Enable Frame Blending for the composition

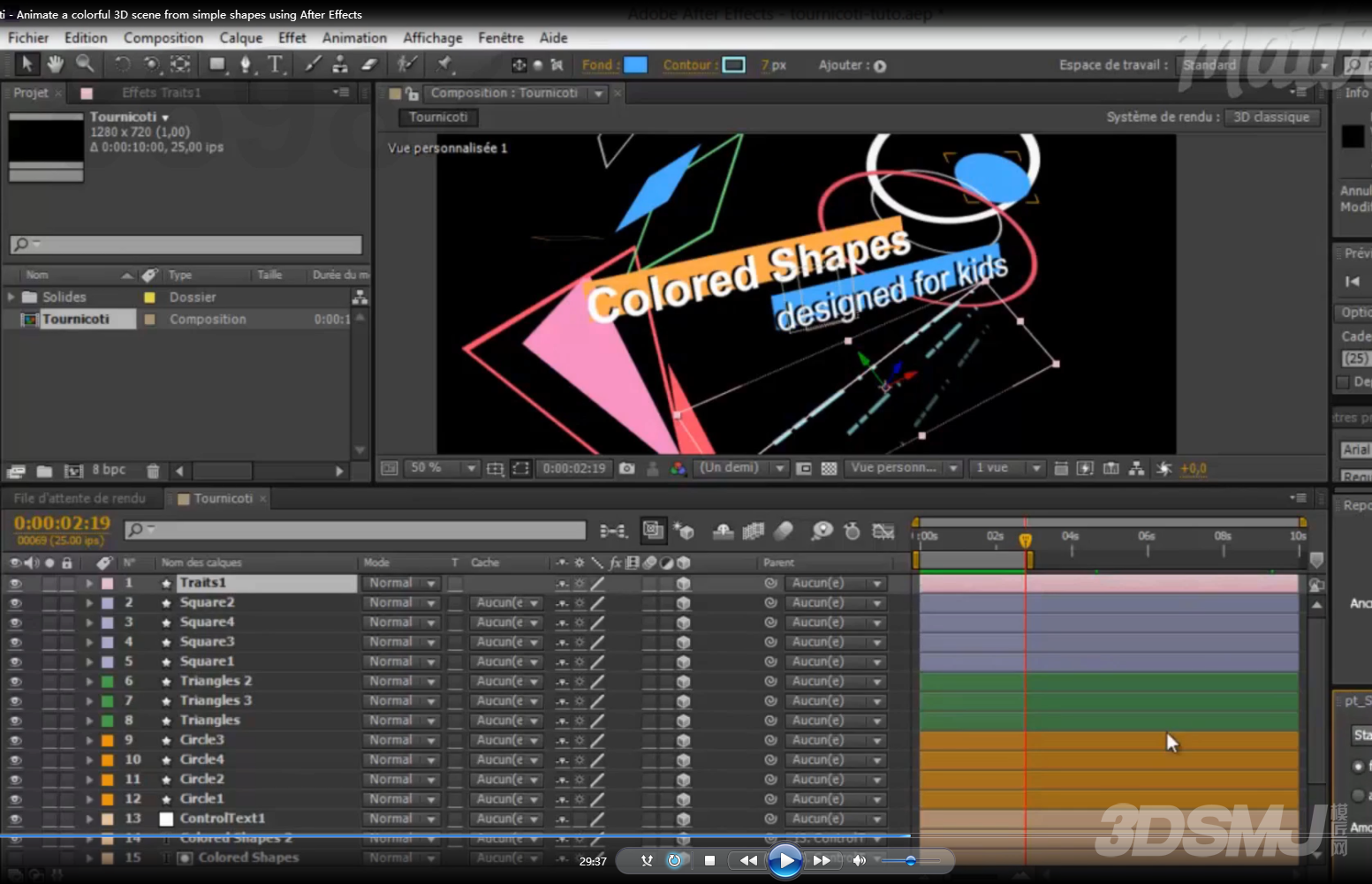753,531
